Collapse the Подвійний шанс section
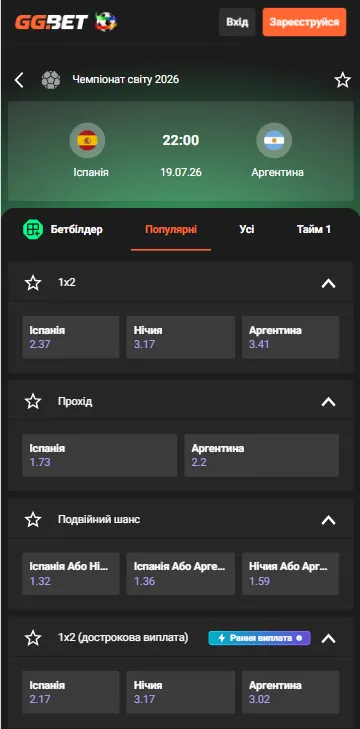Image resolution: width=360 pixels, height=729 pixels. pyautogui.click(x=328, y=519)
